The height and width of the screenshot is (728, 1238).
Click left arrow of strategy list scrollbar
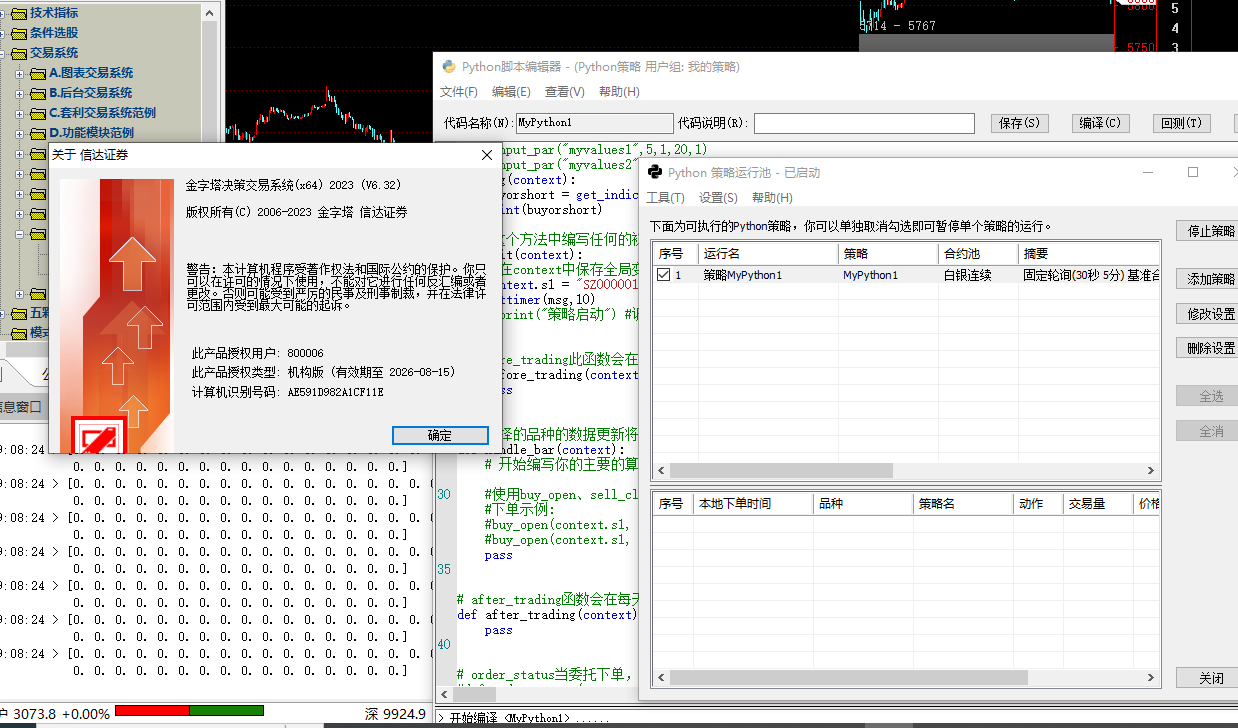[660, 470]
